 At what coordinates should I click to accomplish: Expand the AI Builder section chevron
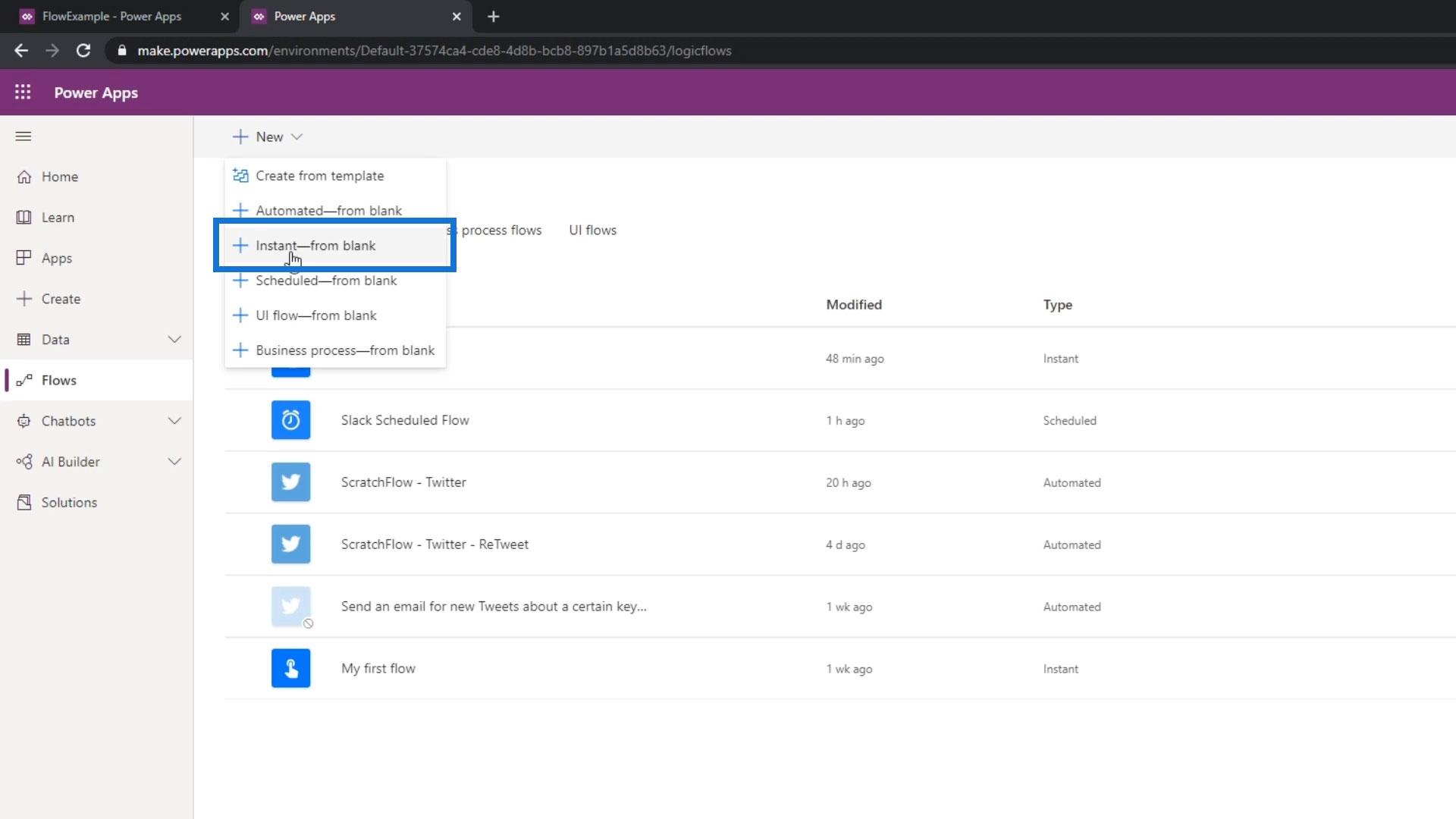(174, 462)
